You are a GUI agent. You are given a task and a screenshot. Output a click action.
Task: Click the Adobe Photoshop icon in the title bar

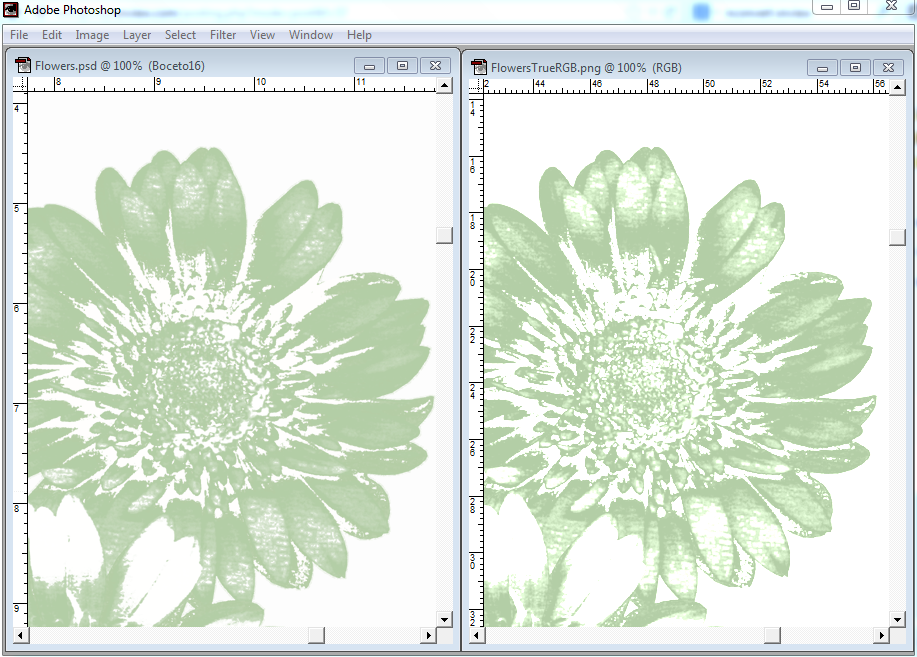(x=11, y=11)
